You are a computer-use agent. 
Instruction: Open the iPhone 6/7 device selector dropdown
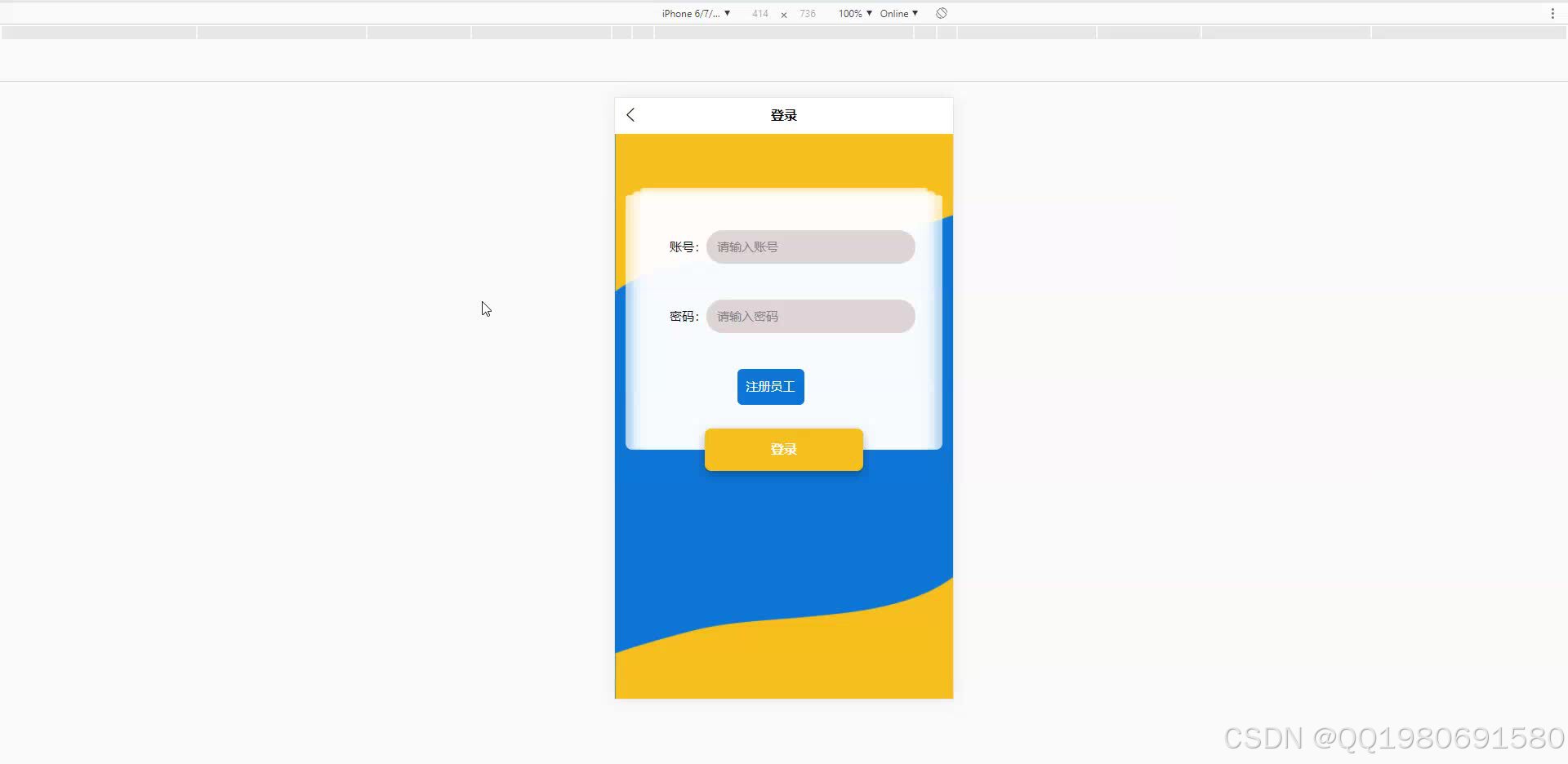pos(693,13)
